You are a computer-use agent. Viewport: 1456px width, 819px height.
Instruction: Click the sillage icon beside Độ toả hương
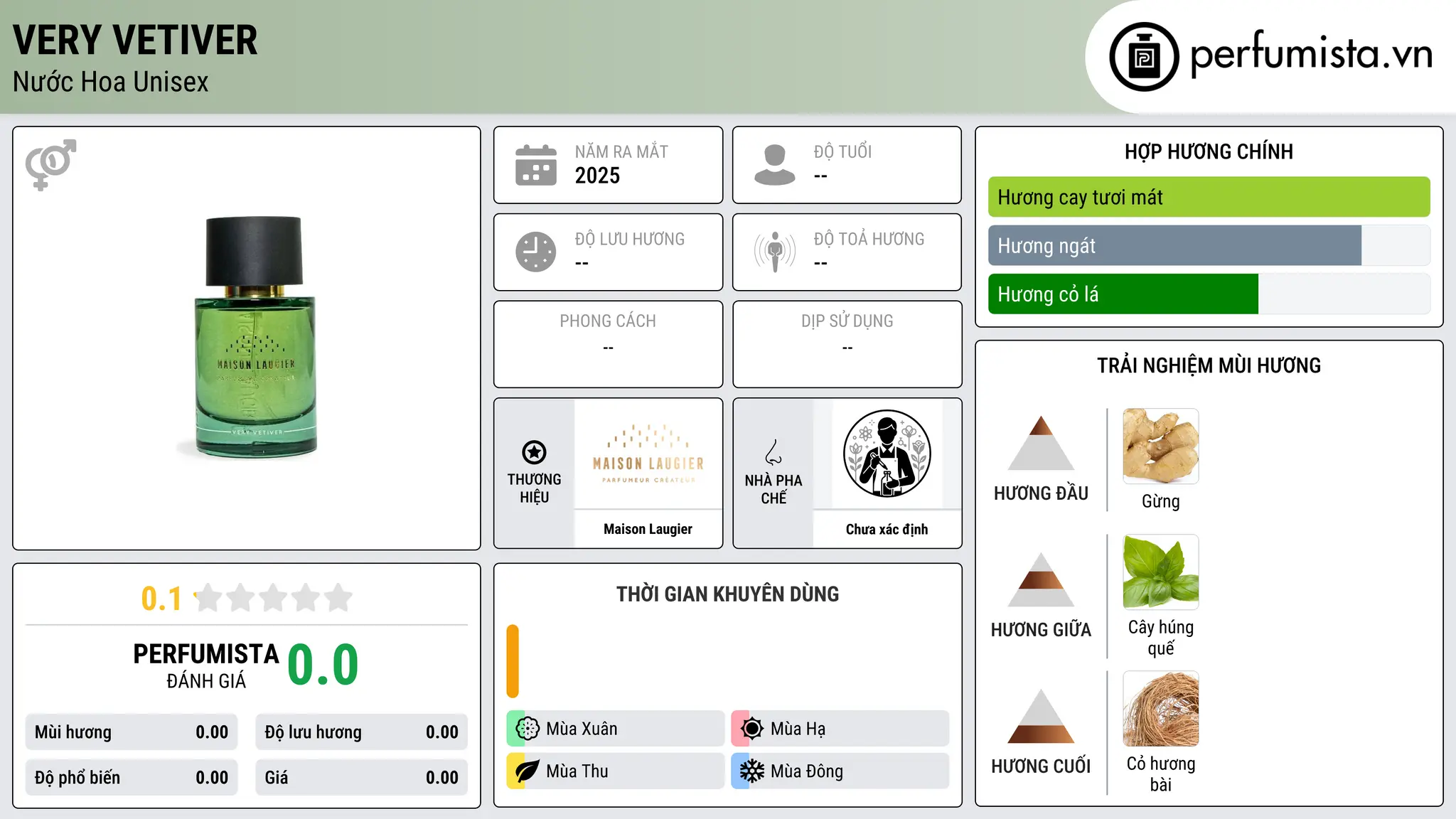775,252
